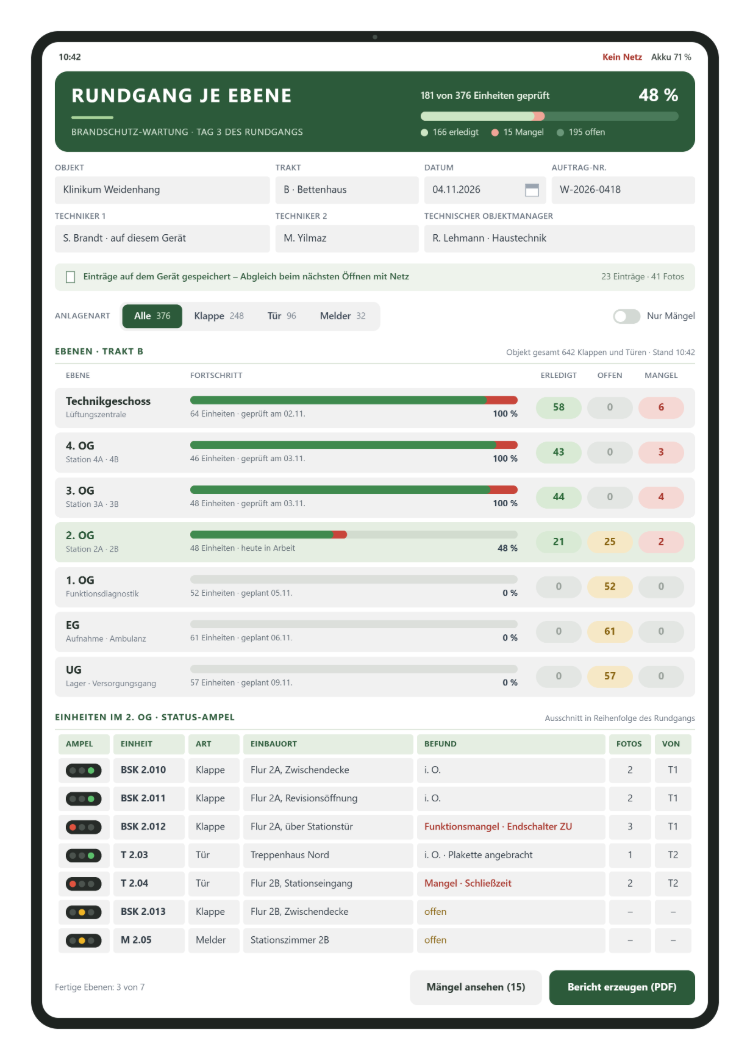Select the Melder 32 filter tab
Viewport: 750px width, 1060px height.
coord(342,316)
